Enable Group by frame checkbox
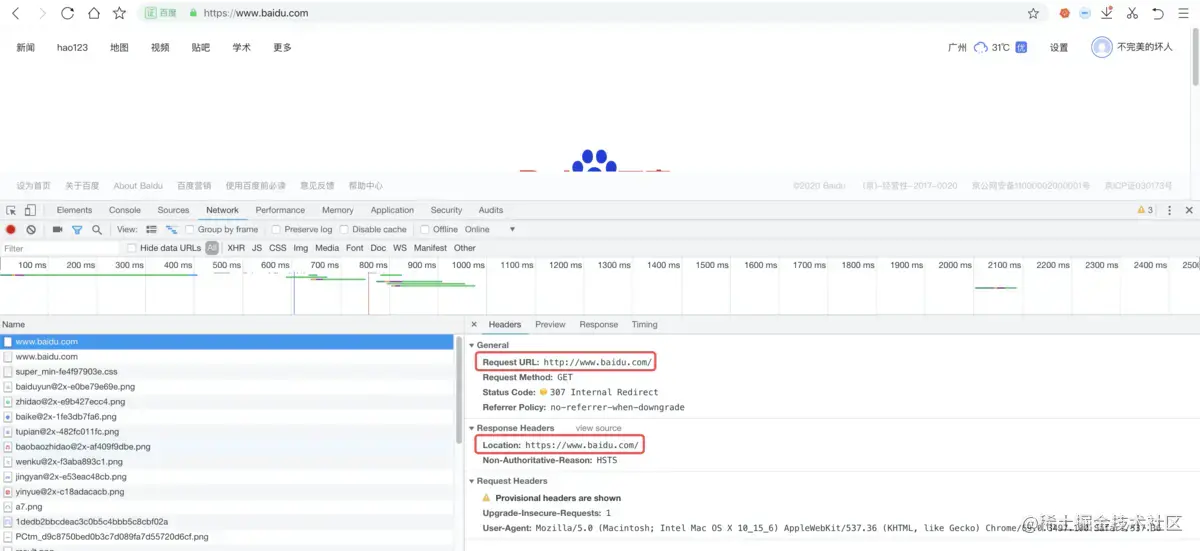 (x=190, y=230)
